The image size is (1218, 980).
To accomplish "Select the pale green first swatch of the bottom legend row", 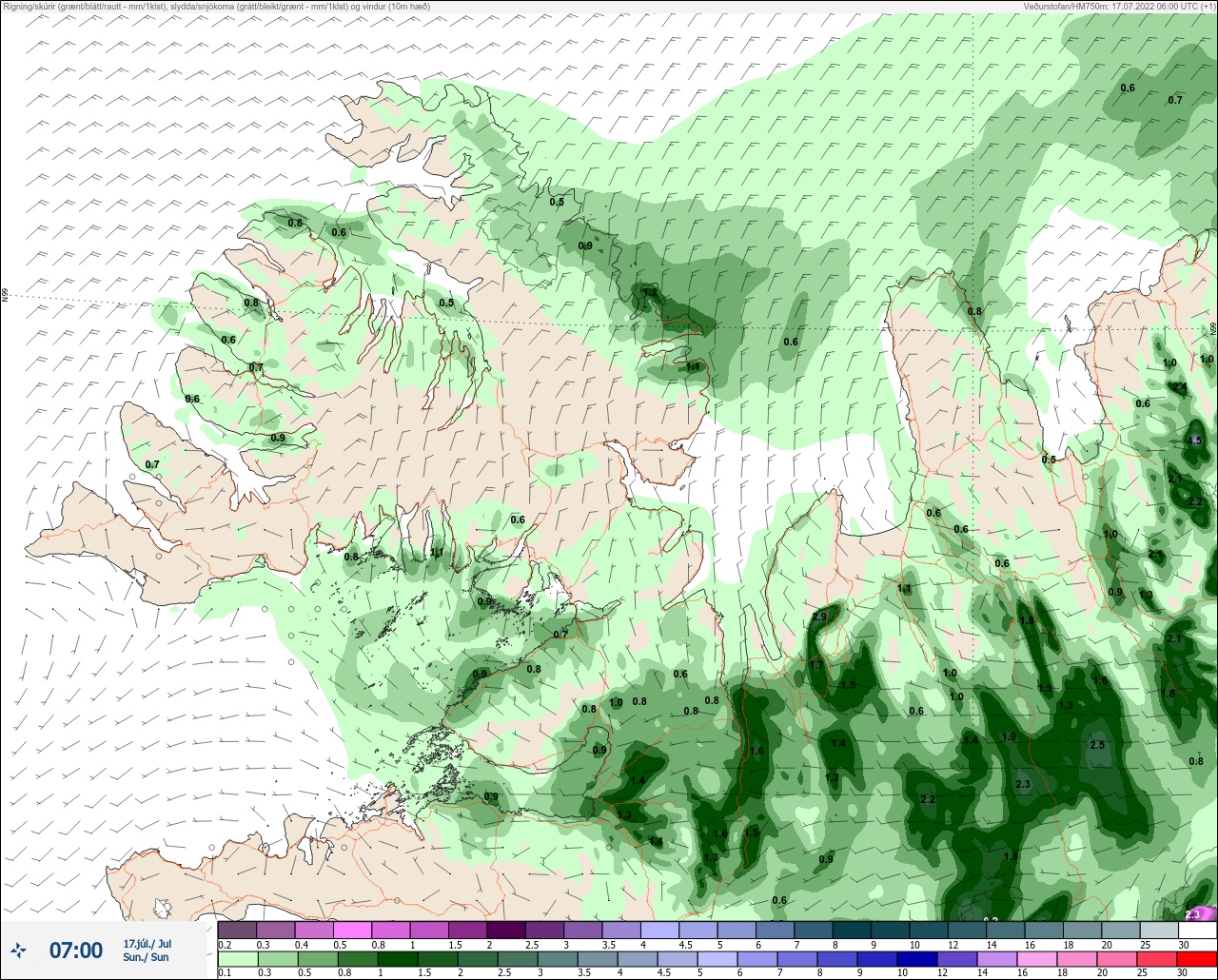I will [x=236, y=958].
